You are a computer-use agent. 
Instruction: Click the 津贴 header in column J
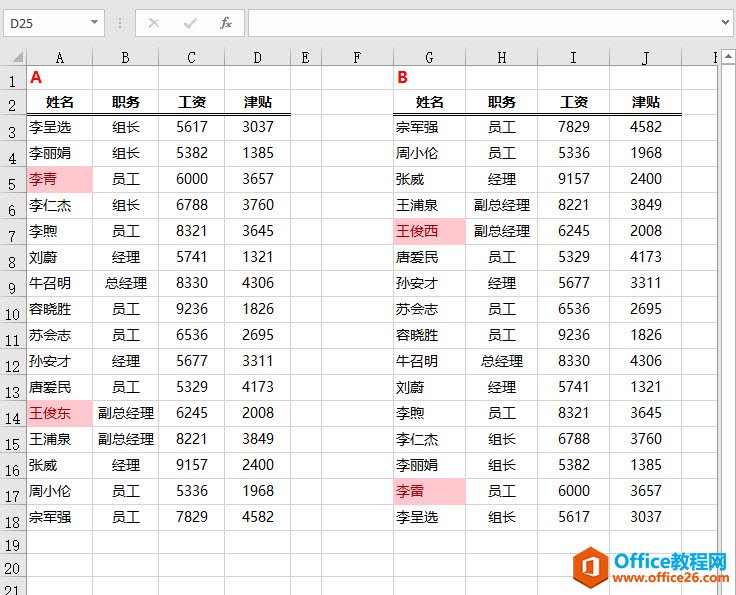645,102
